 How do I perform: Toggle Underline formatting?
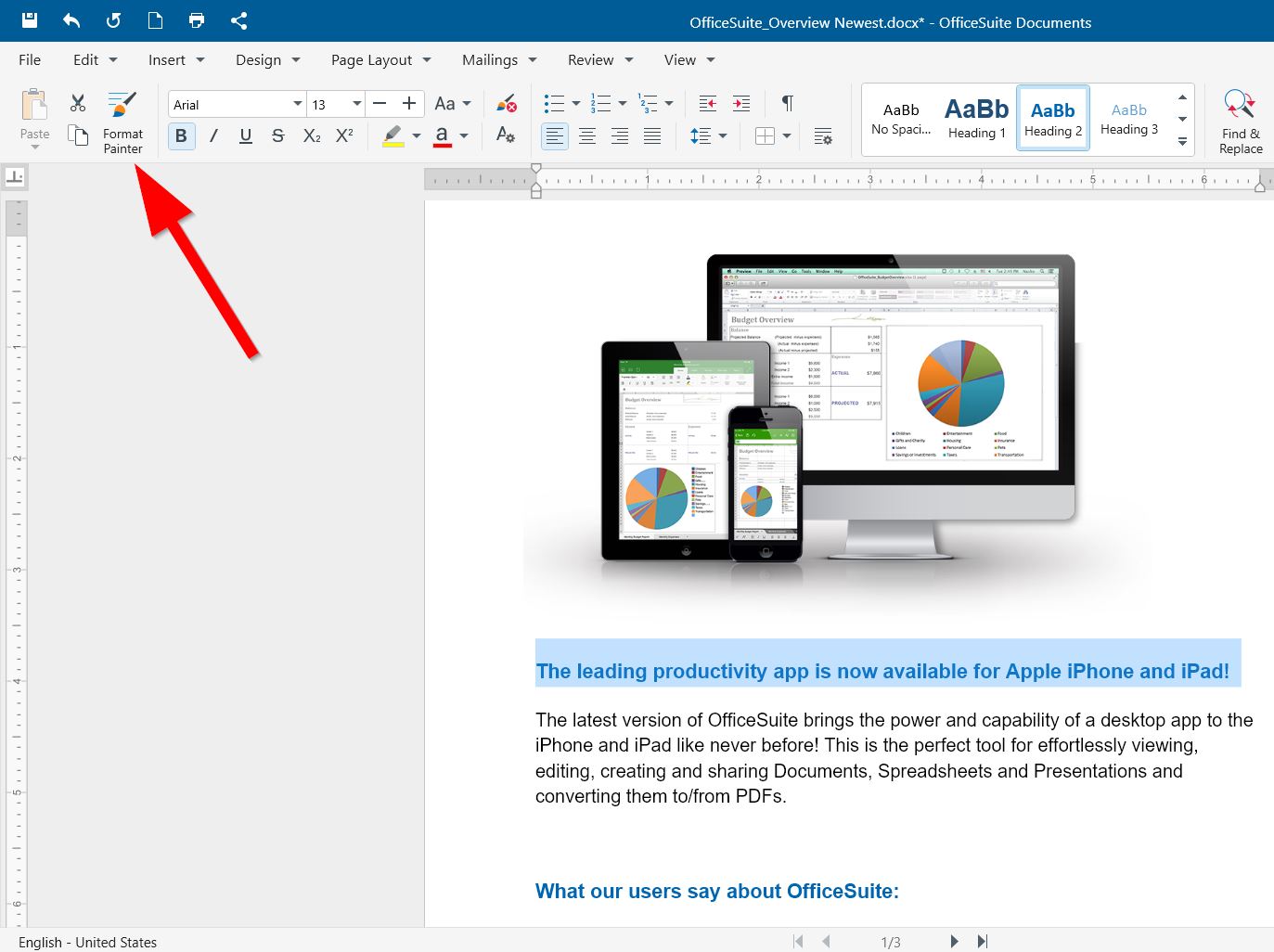click(246, 135)
